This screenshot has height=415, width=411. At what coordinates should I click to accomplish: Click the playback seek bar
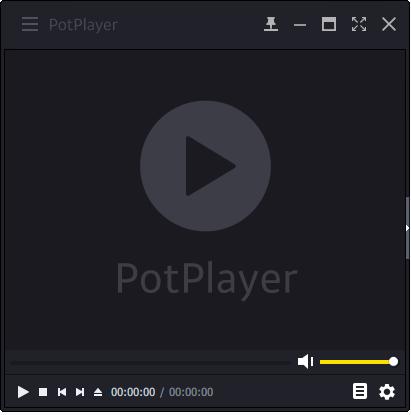tap(151, 362)
